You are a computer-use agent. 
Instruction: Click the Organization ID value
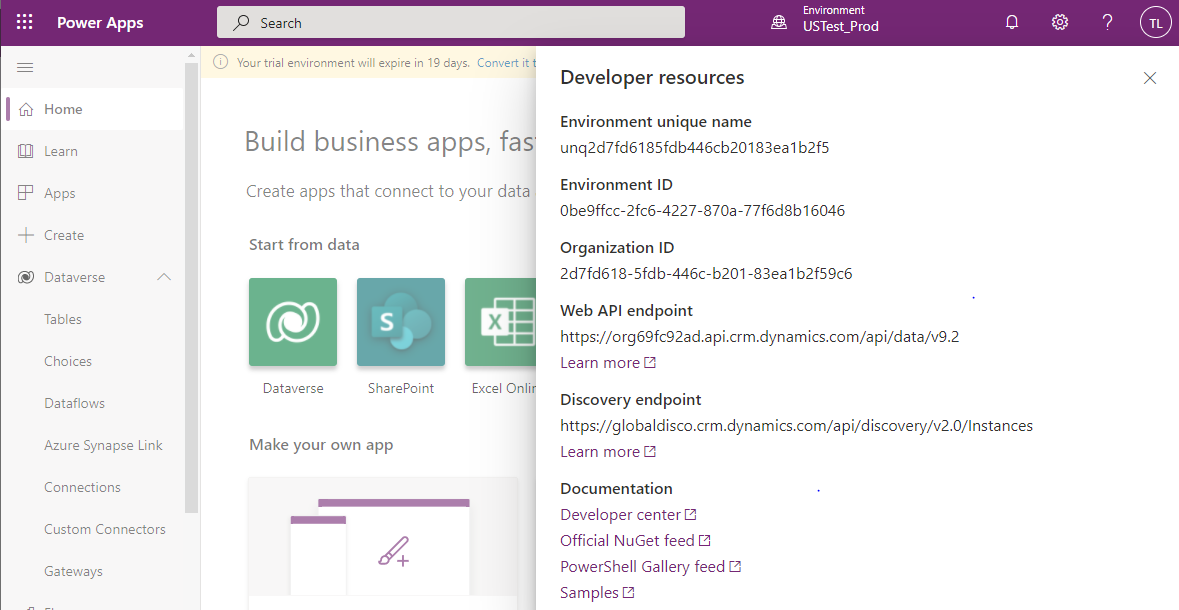click(706, 274)
